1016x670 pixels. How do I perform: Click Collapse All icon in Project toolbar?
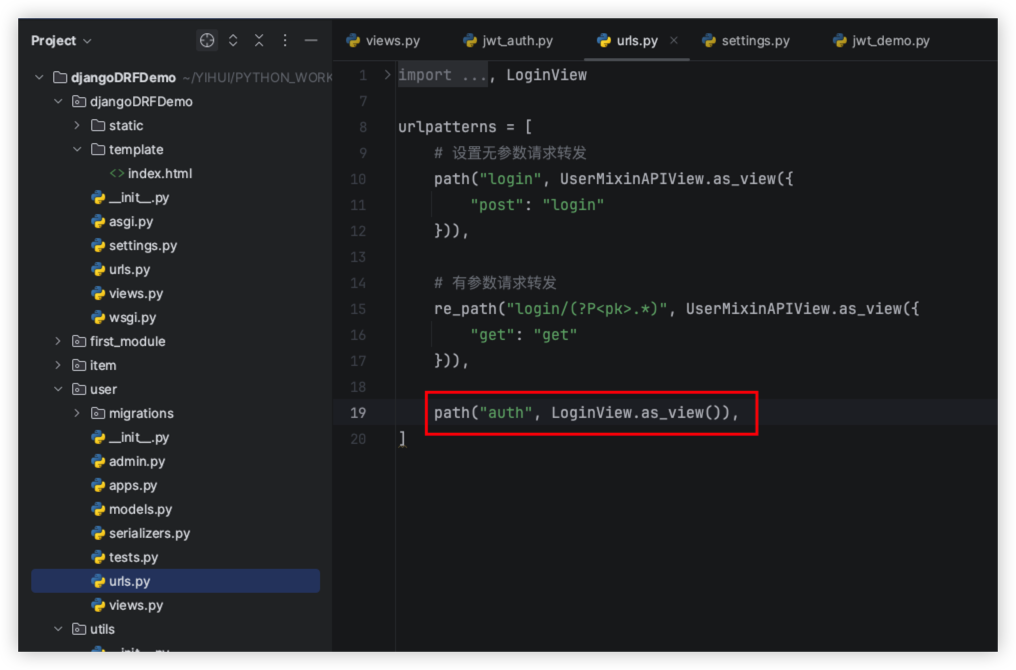coord(259,41)
